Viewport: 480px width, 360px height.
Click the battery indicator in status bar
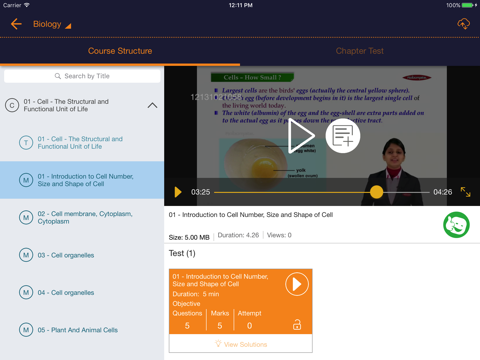[468, 5]
